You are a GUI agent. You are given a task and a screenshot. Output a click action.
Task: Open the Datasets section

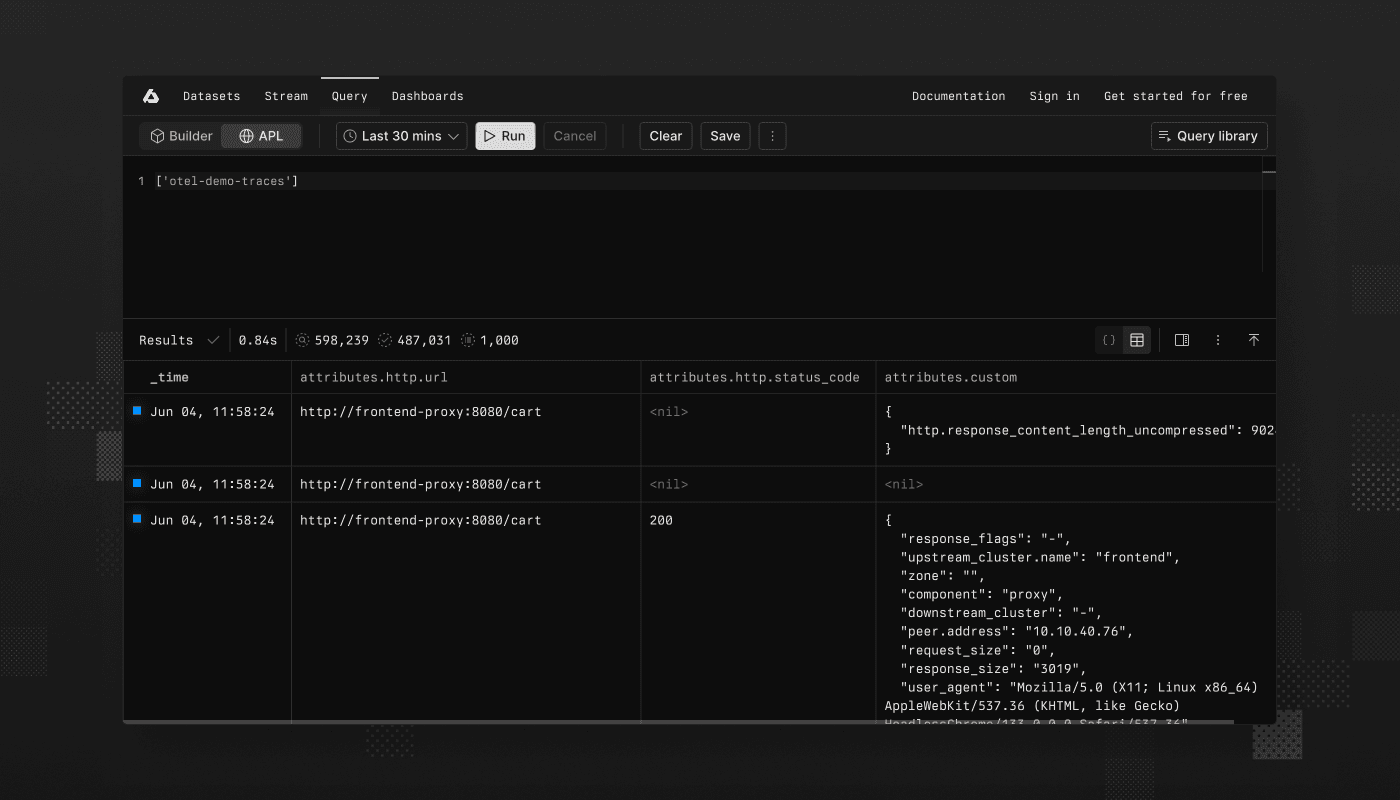pyautogui.click(x=211, y=95)
